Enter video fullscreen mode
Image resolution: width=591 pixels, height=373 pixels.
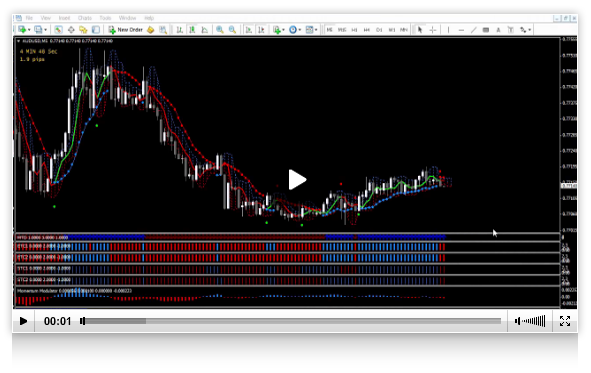[565, 321]
